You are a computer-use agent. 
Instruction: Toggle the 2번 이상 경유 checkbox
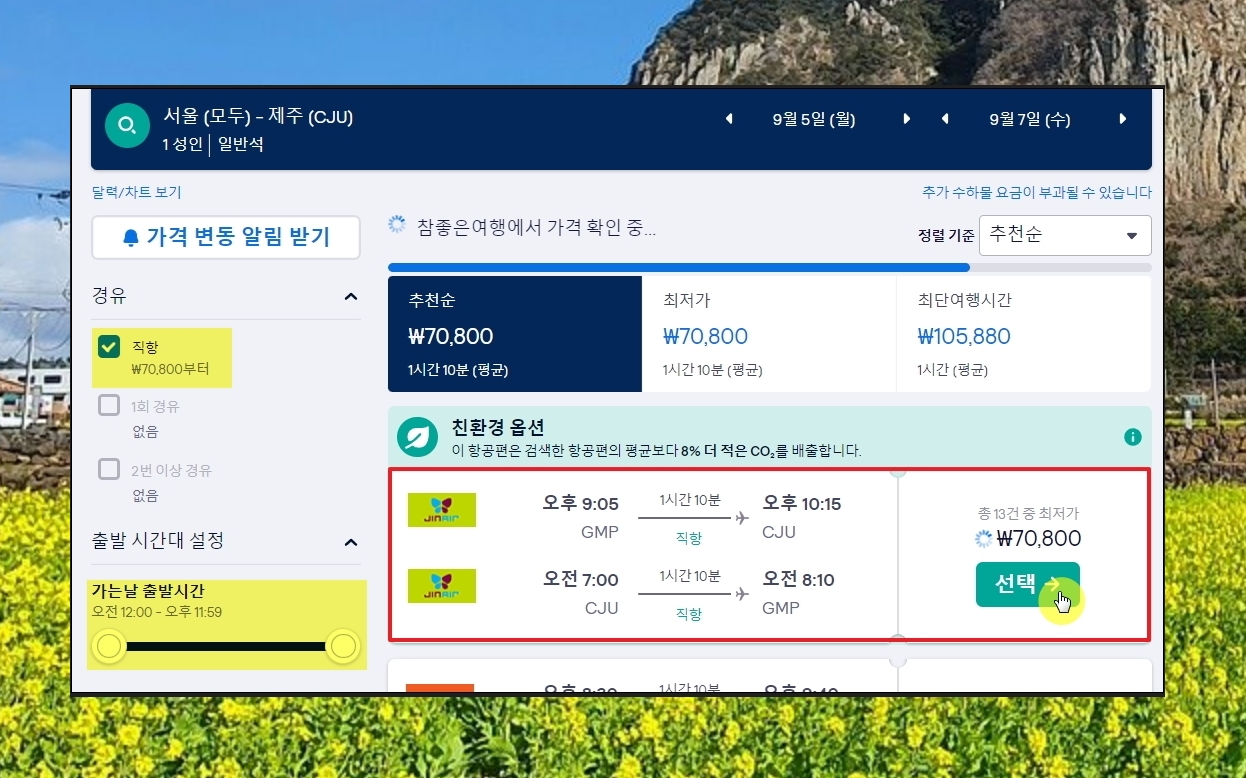point(110,469)
